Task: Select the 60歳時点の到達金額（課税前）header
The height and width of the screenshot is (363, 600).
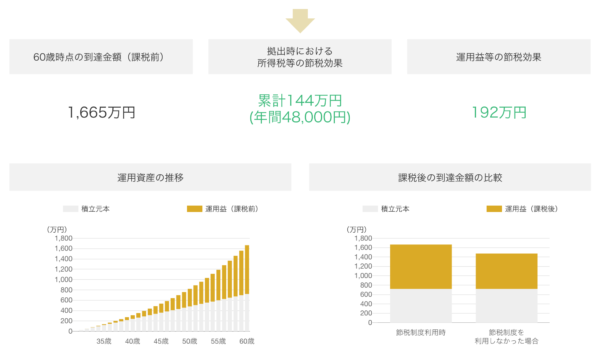Action: [x=101, y=57]
